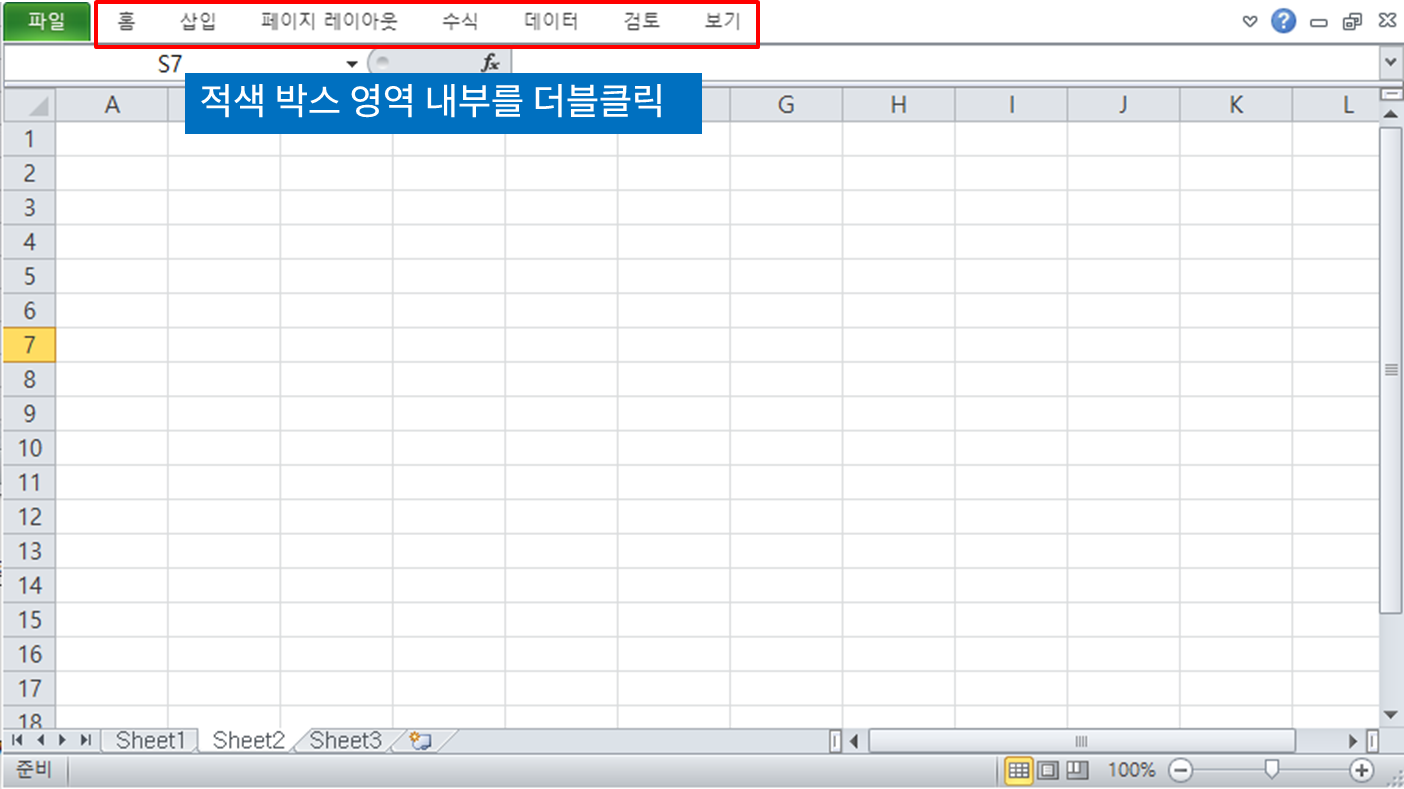Switch to Page Break Preview view
This screenshot has height=789, width=1404.
click(1077, 770)
